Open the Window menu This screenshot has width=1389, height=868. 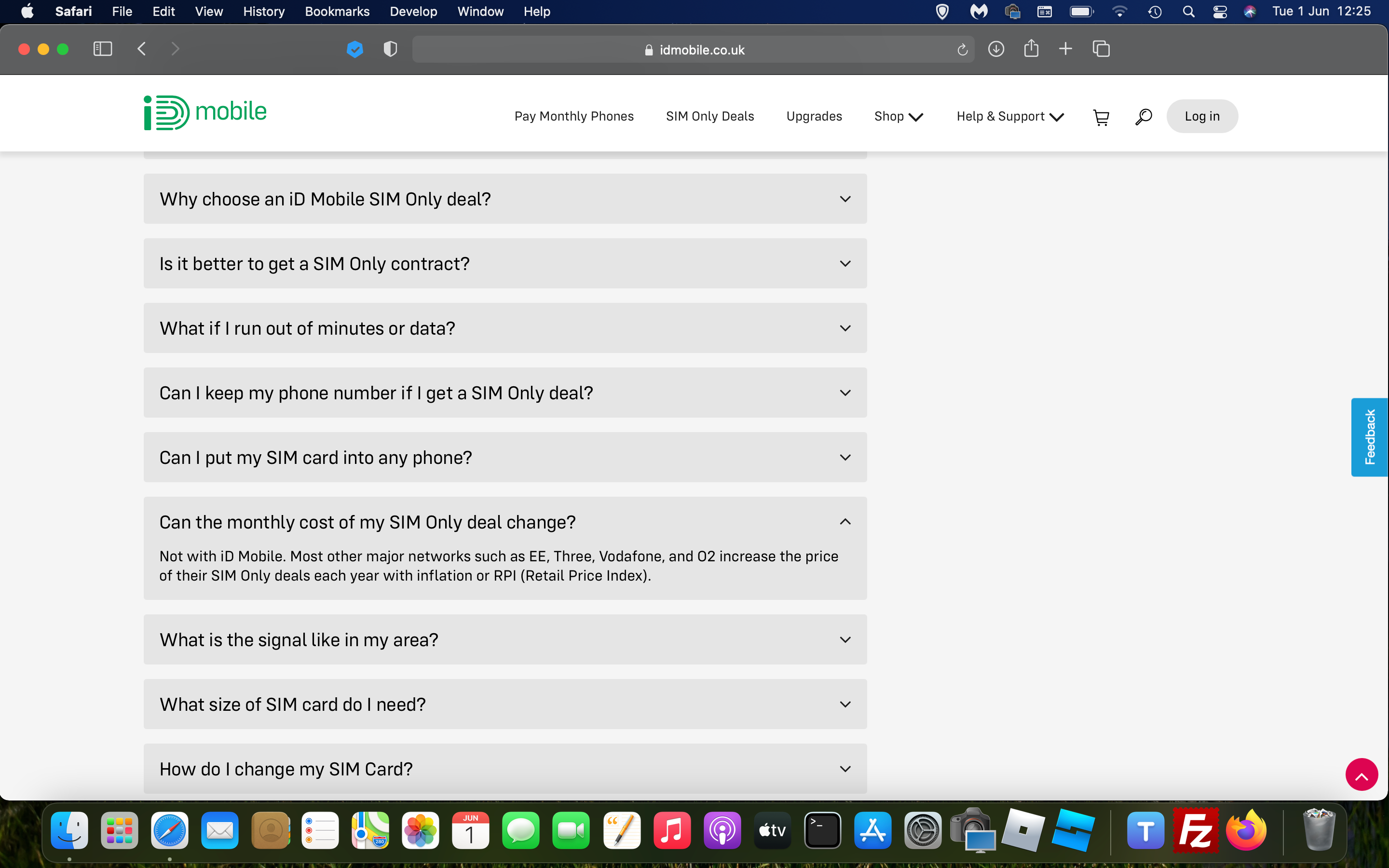(x=480, y=12)
